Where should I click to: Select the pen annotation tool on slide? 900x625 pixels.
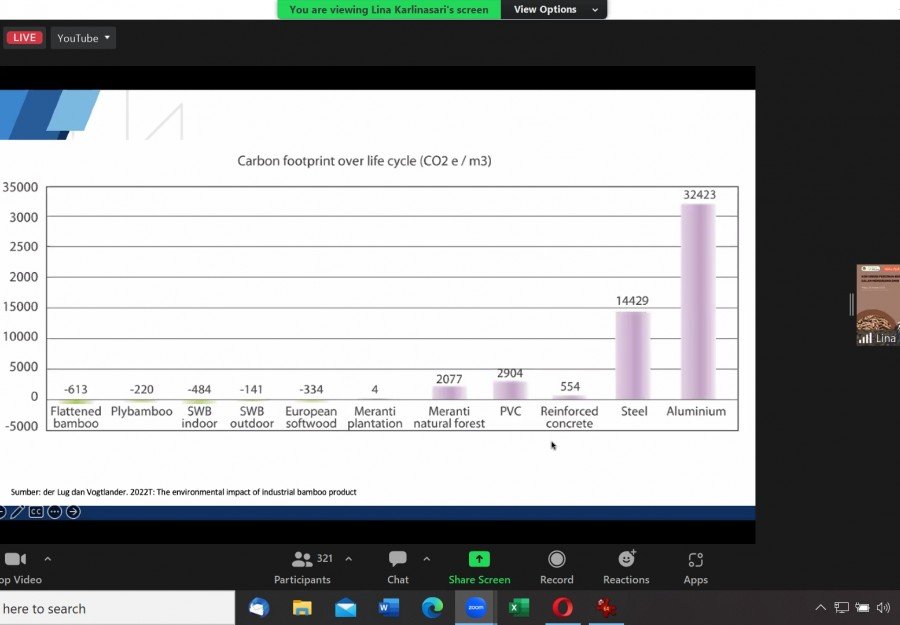coord(17,511)
